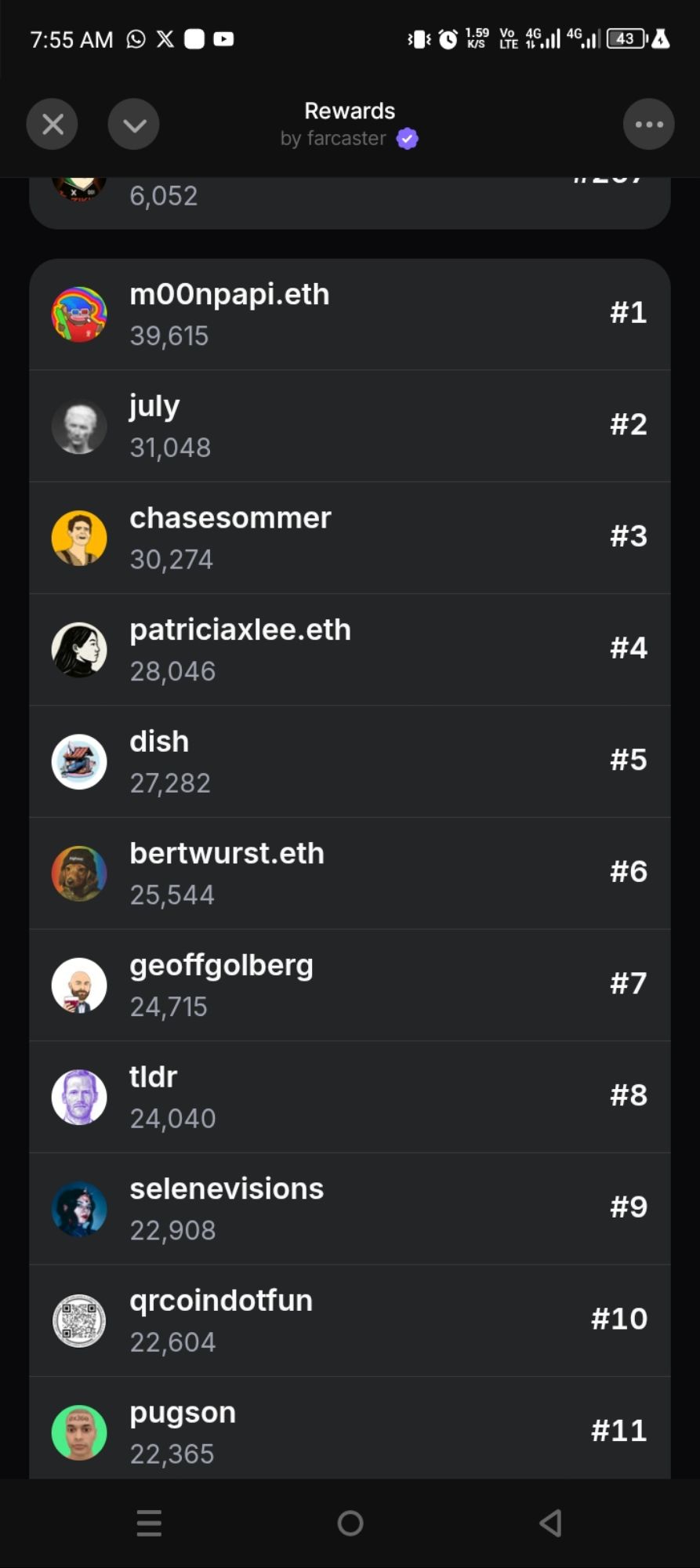Open bertwurst.eth profile entry

tap(350, 873)
